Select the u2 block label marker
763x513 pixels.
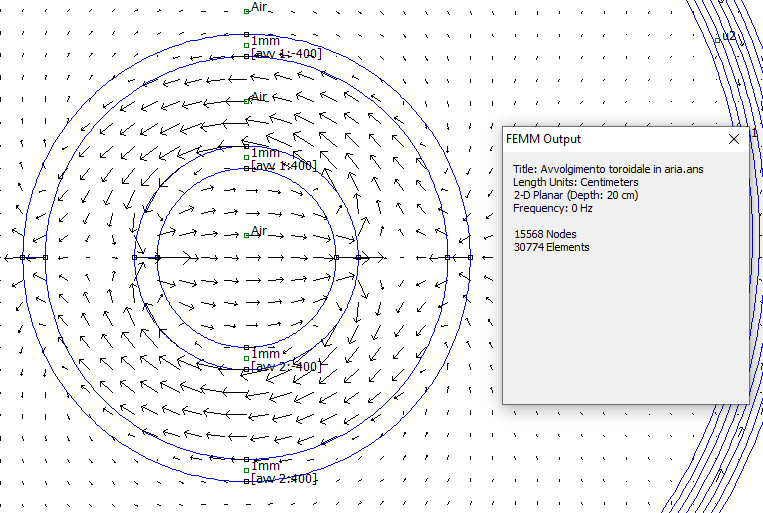717,40
